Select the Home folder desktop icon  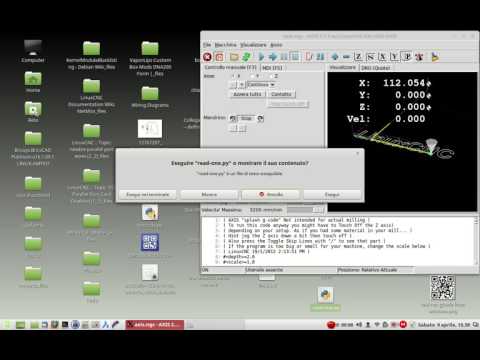coord(33,82)
